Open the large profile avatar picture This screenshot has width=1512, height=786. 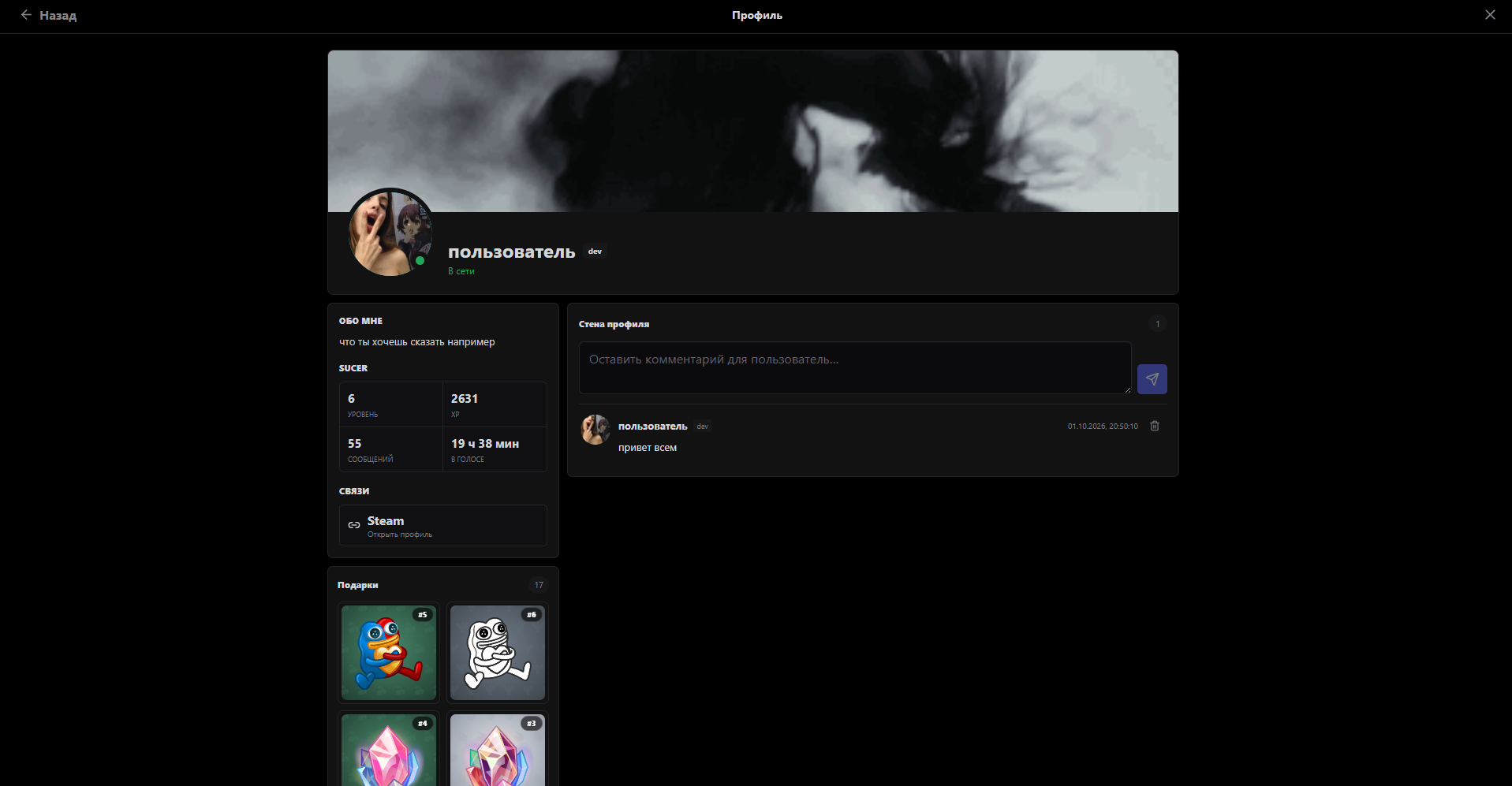click(390, 233)
